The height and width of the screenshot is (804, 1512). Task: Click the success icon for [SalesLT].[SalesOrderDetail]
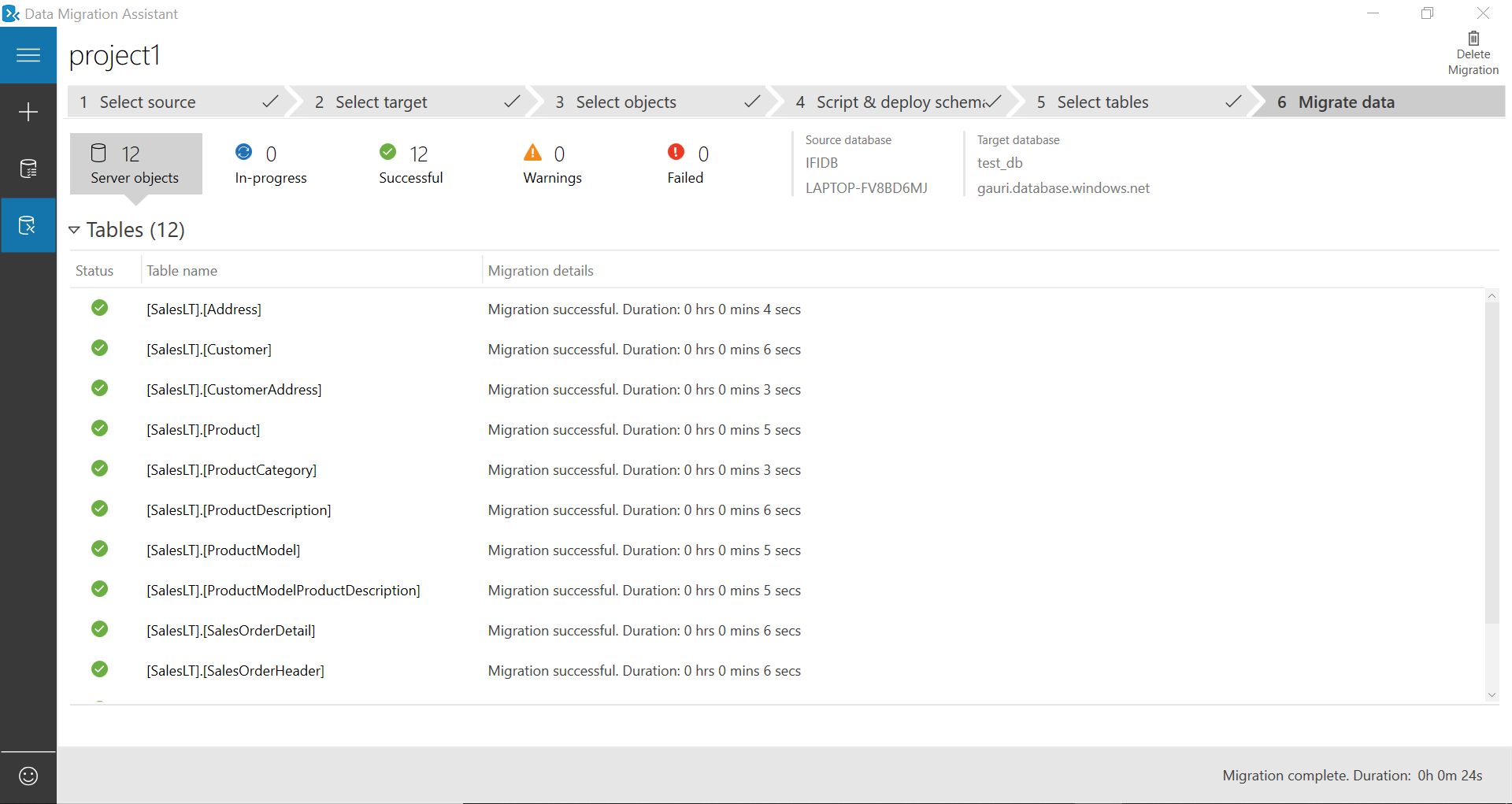(x=99, y=629)
